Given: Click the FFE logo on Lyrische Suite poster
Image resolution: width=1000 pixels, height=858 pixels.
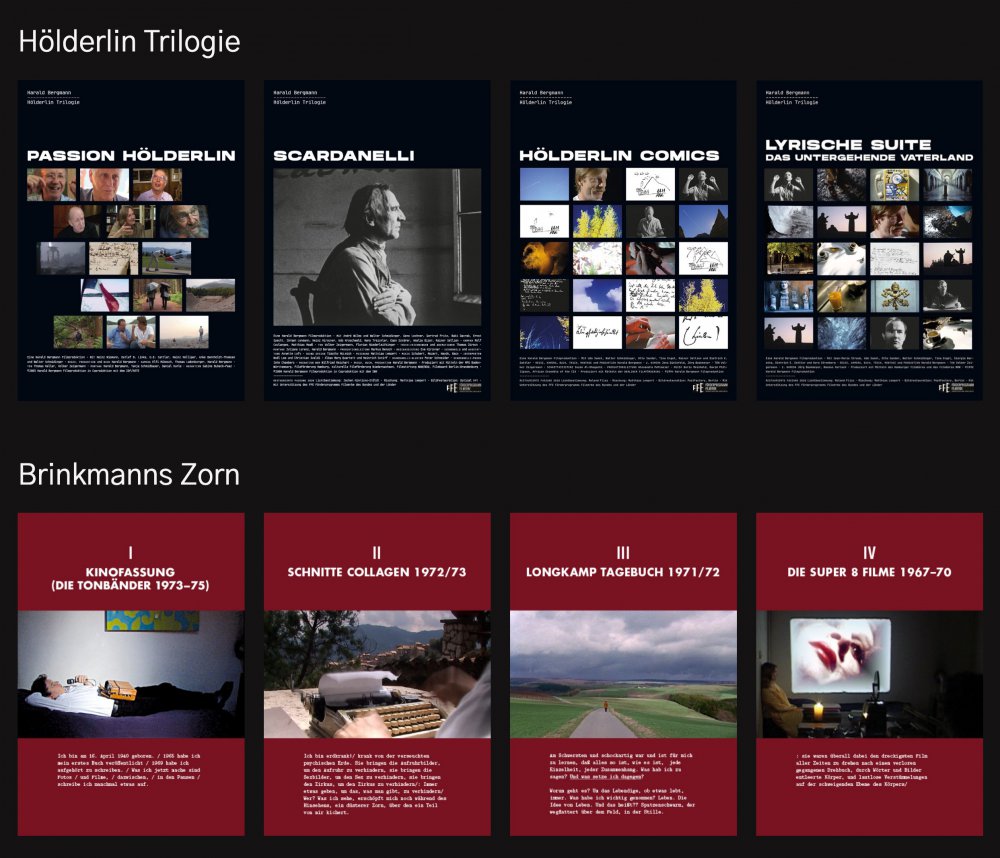Looking at the screenshot, I should coord(943,388).
